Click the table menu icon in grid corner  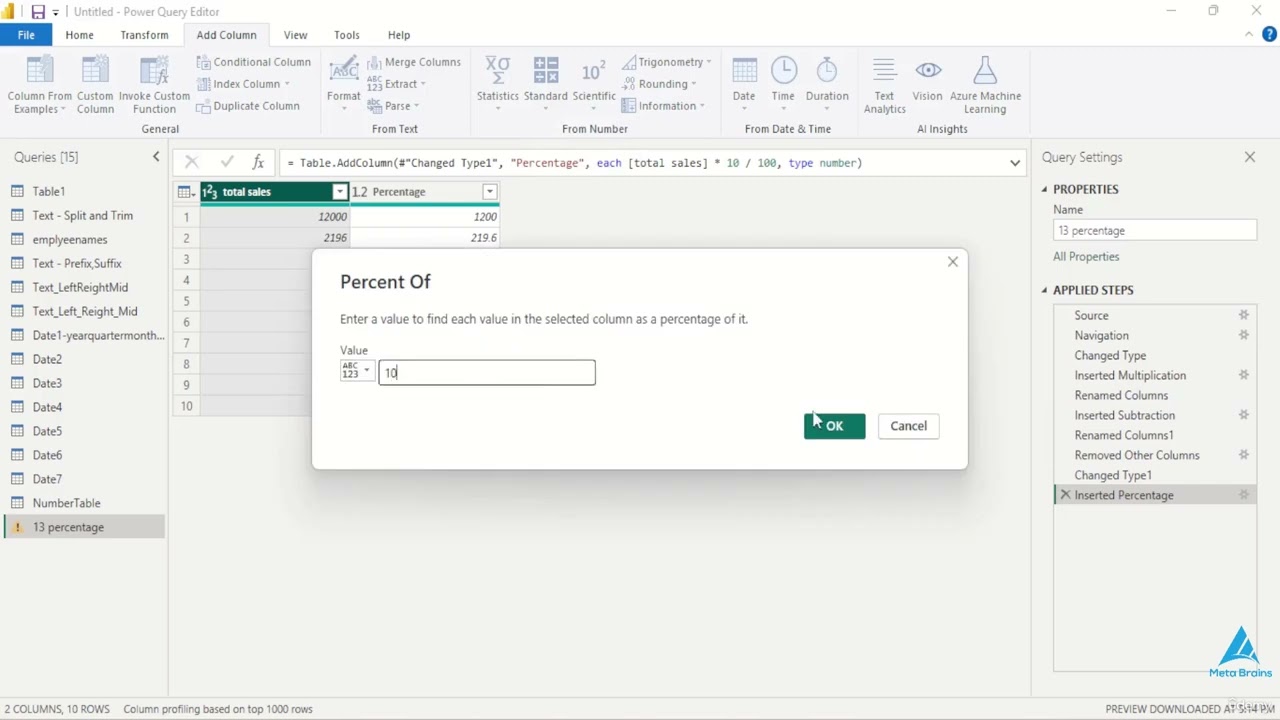coord(186,192)
